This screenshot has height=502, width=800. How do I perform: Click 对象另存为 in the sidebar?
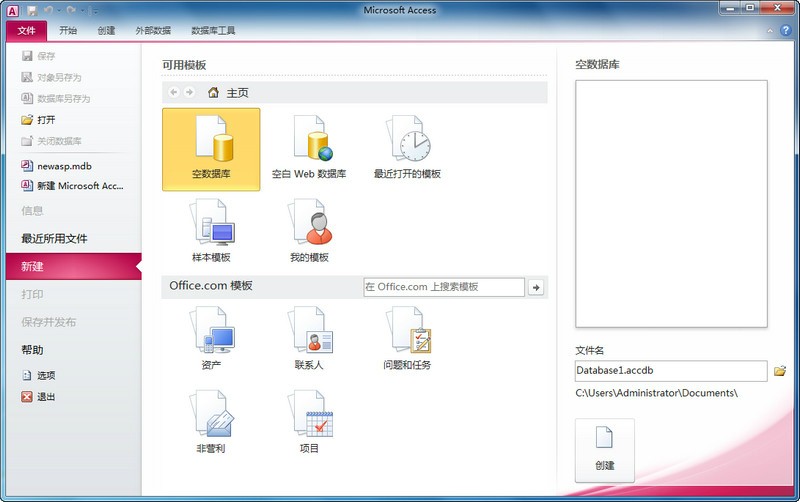click(x=52, y=77)
